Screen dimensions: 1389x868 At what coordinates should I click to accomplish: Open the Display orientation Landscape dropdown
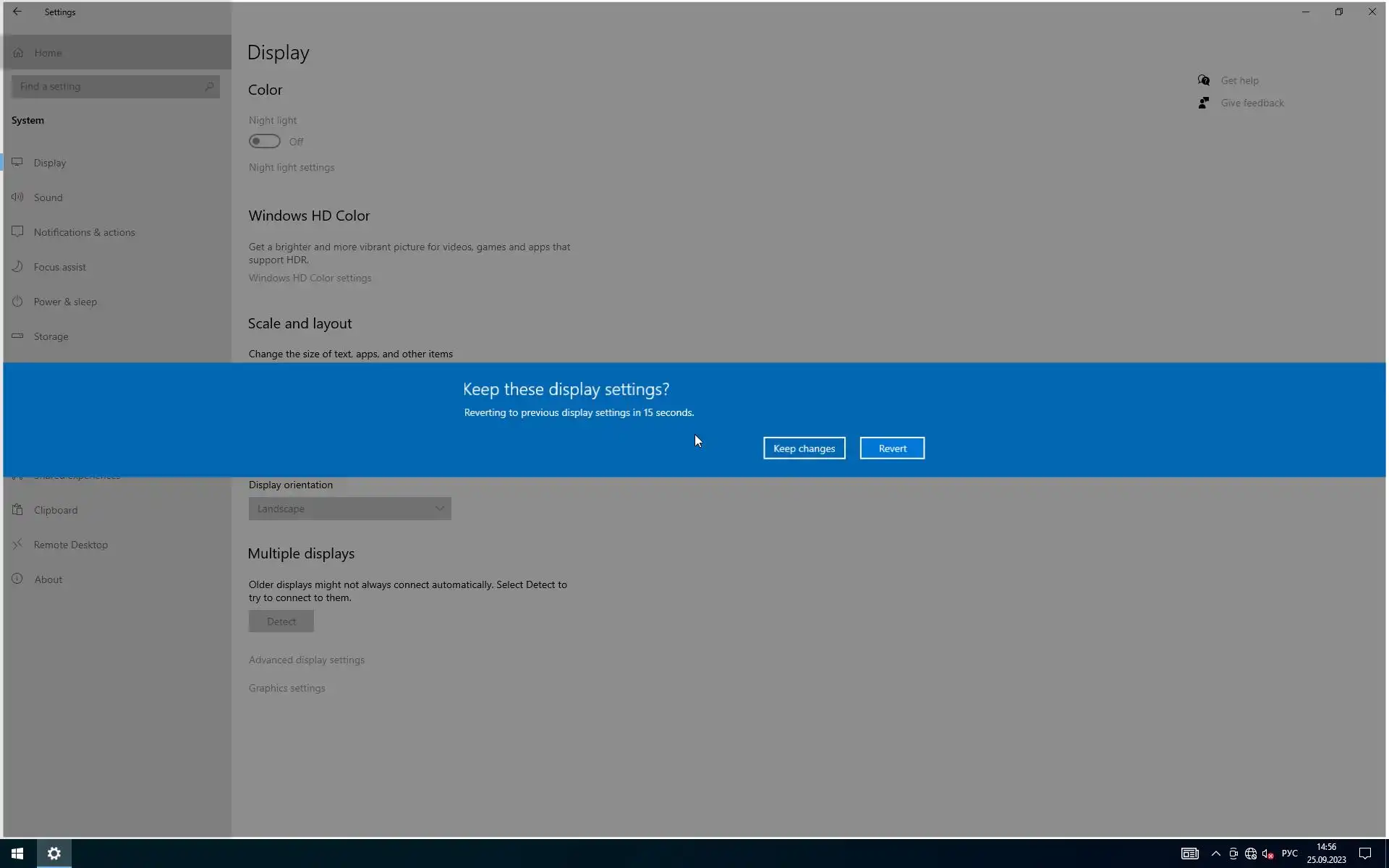pos(349,509)
